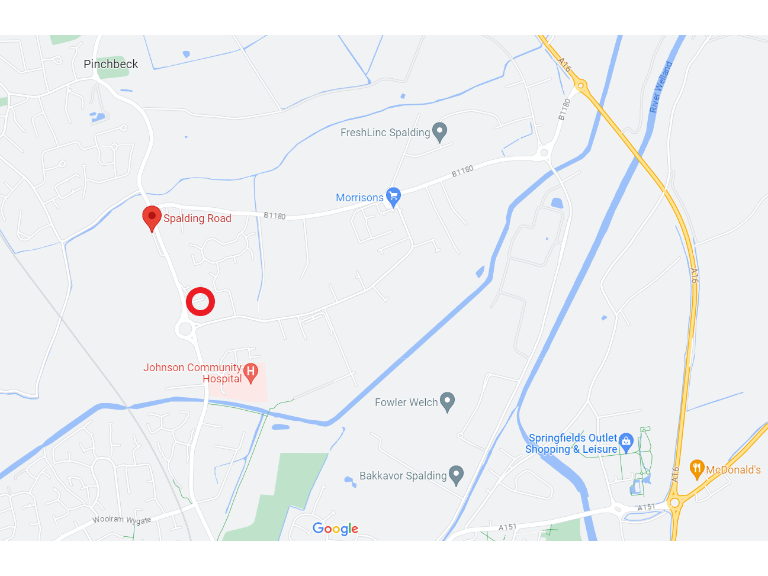This screenshot has height=576, width=768.
Task: Click the Pinchbeck place label
Action: pos(111,64)
